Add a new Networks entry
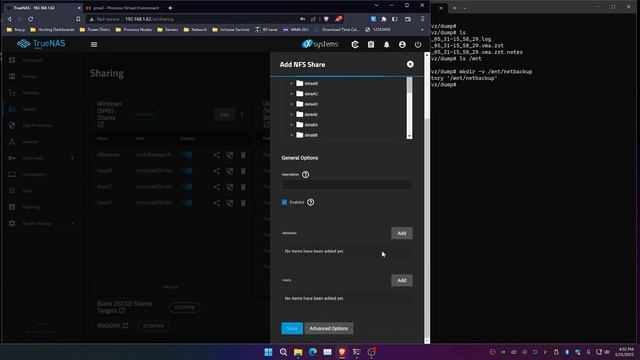Screen dimensions: 640x360 [x=402, y=233]
